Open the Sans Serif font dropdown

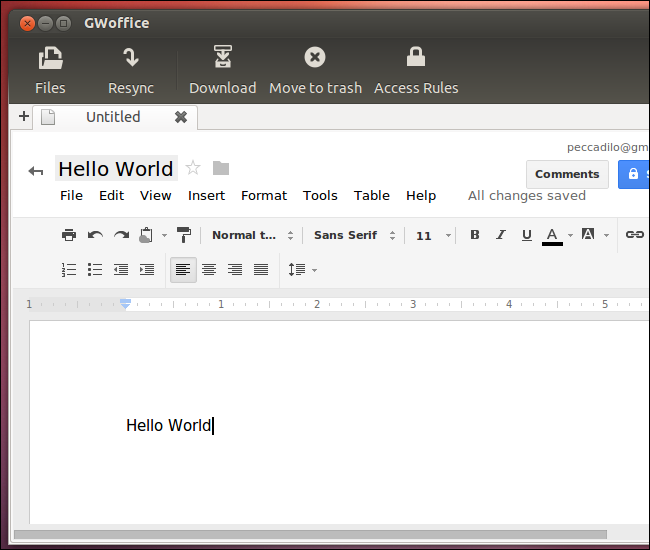click(x=355, y=235)
